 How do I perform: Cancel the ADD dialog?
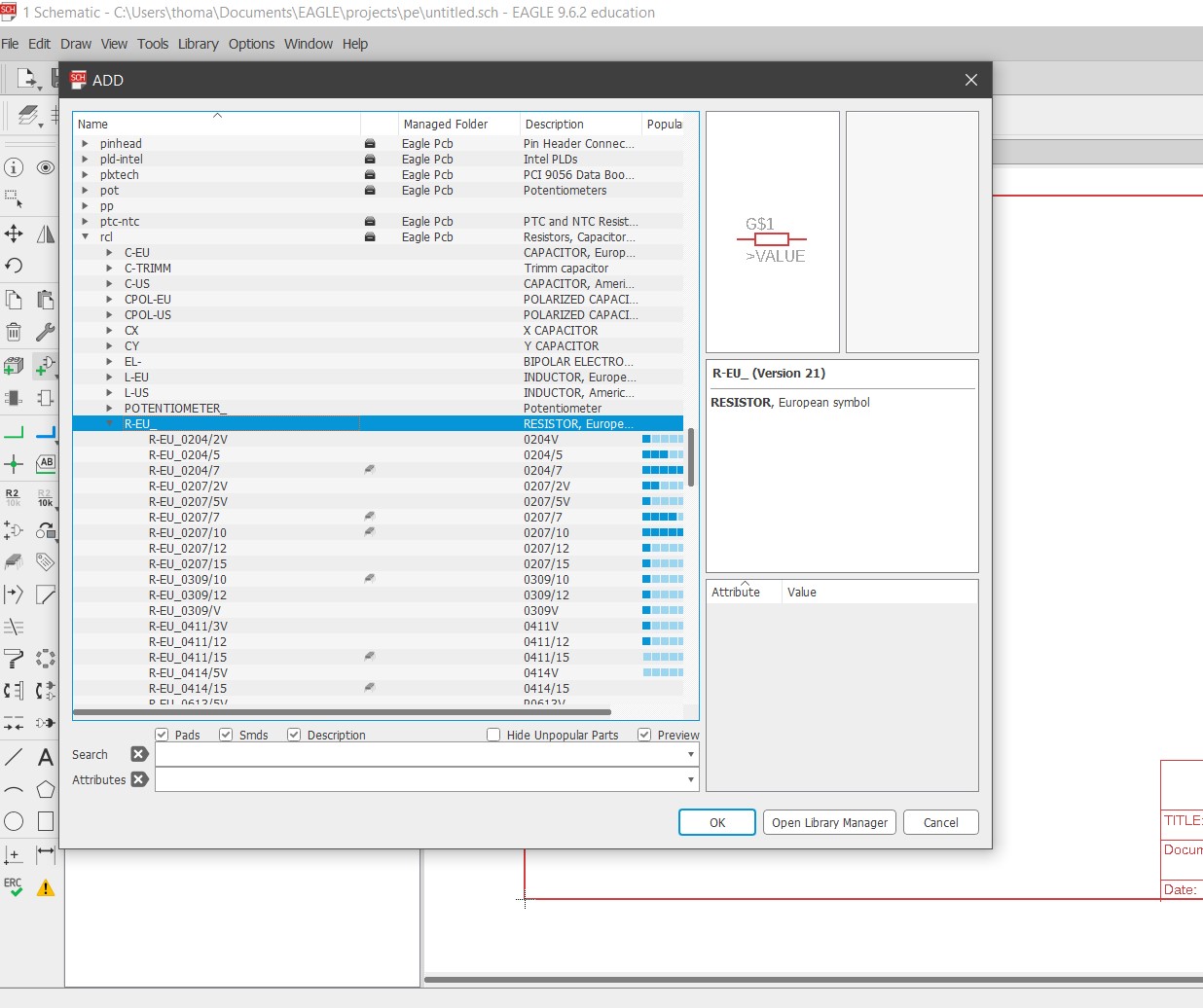click(940, 822)
